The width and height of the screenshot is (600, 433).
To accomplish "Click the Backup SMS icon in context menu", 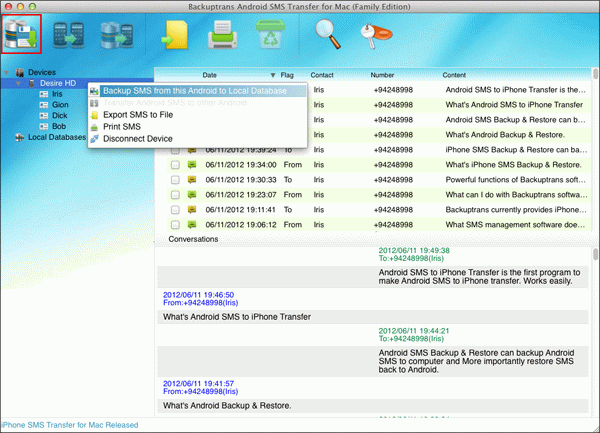I will 94,91.
